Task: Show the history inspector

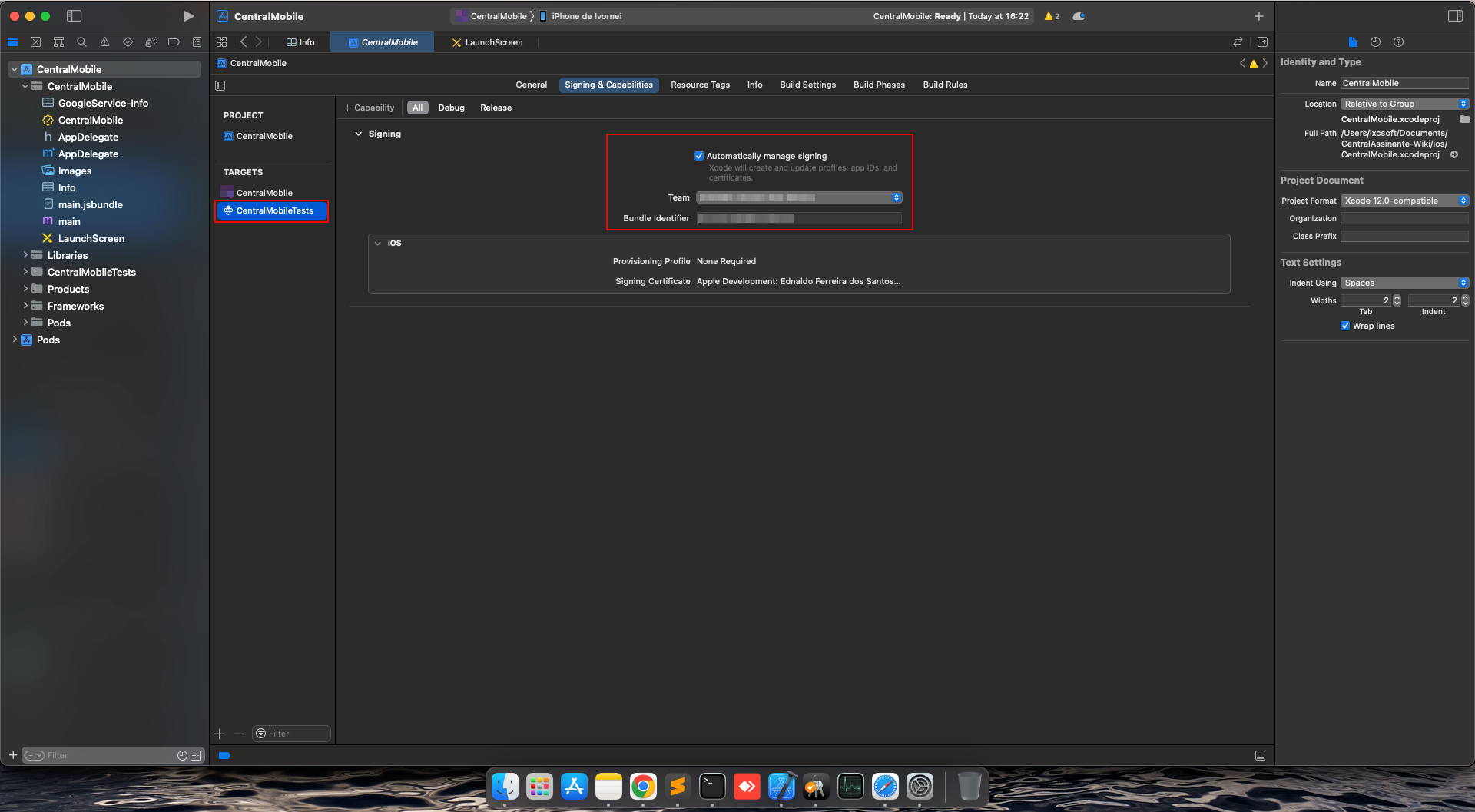Action: pyautogui.click(x=1375, y=42)
